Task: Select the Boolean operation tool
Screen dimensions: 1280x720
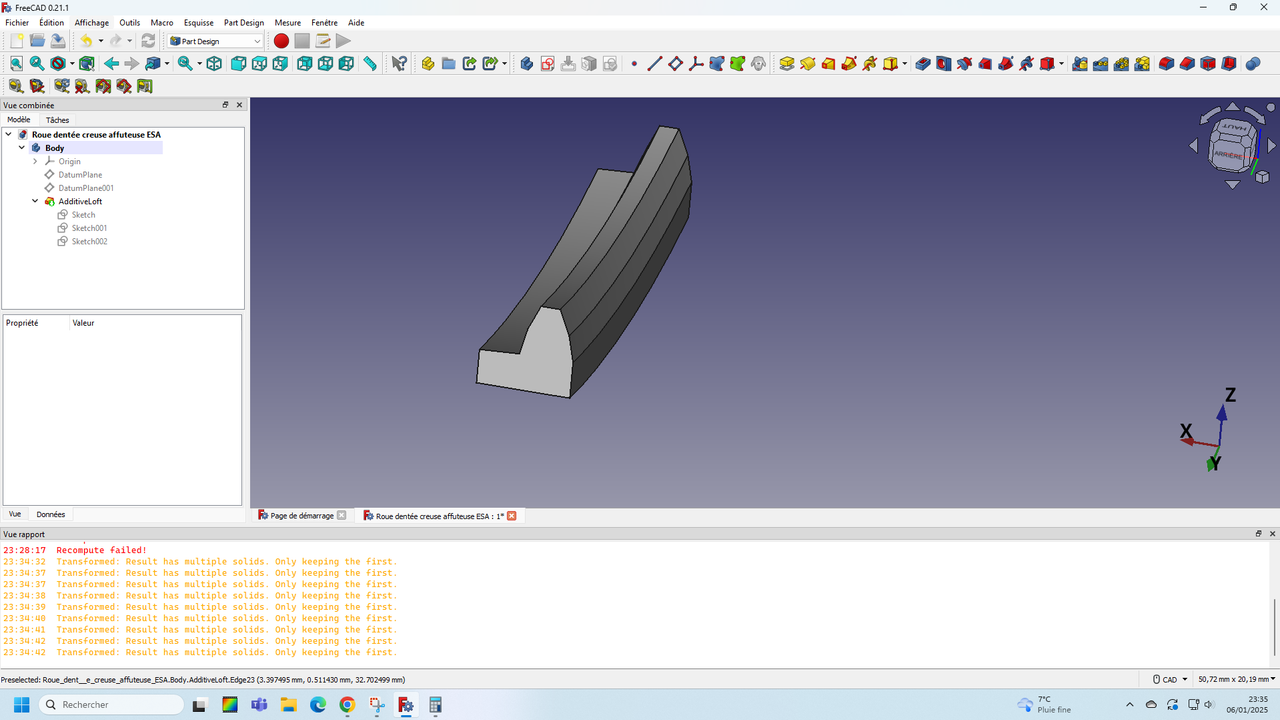Action: (x=1253, y=64)
